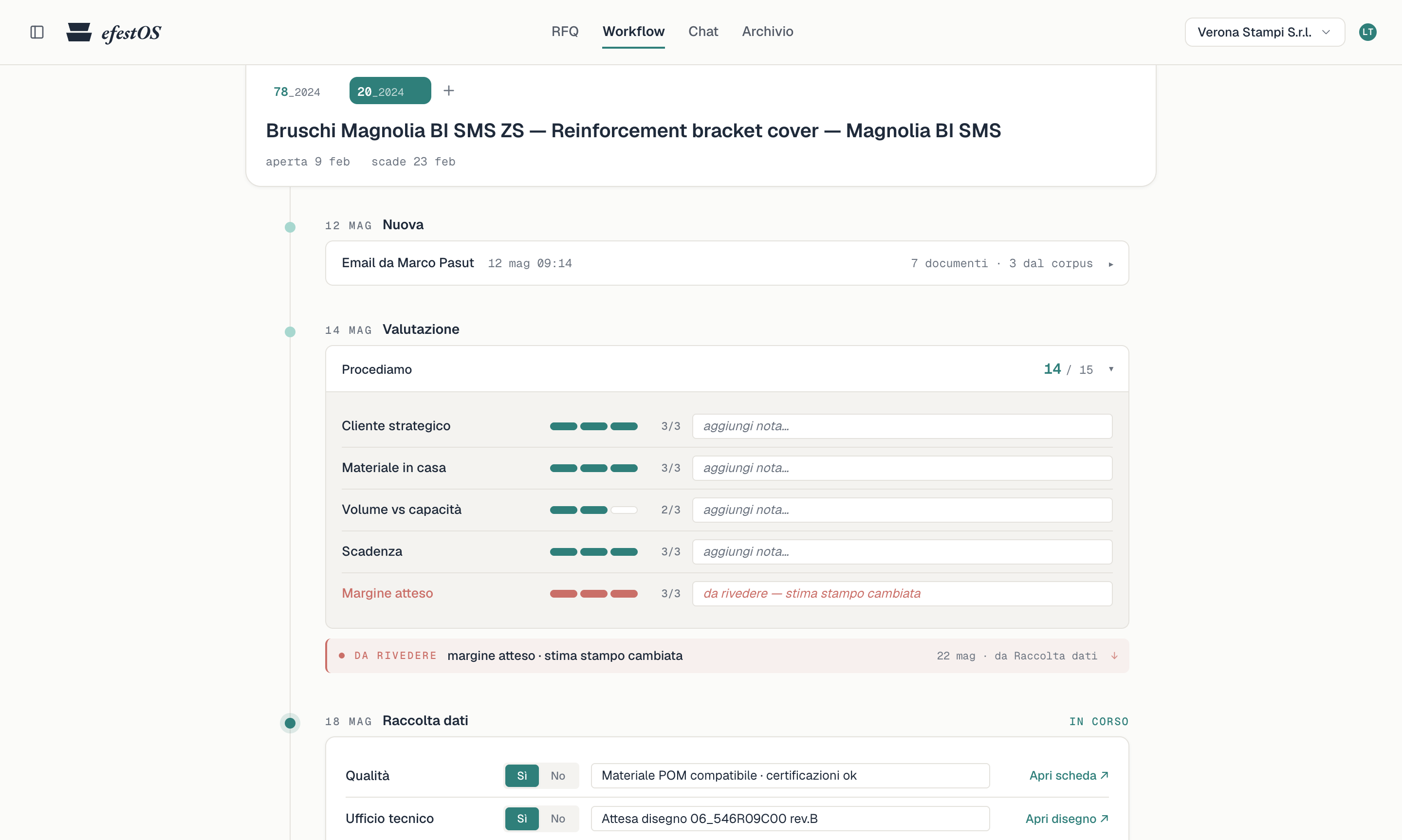Click the down arrow in Da rivedere banner

coord(1113,656)
